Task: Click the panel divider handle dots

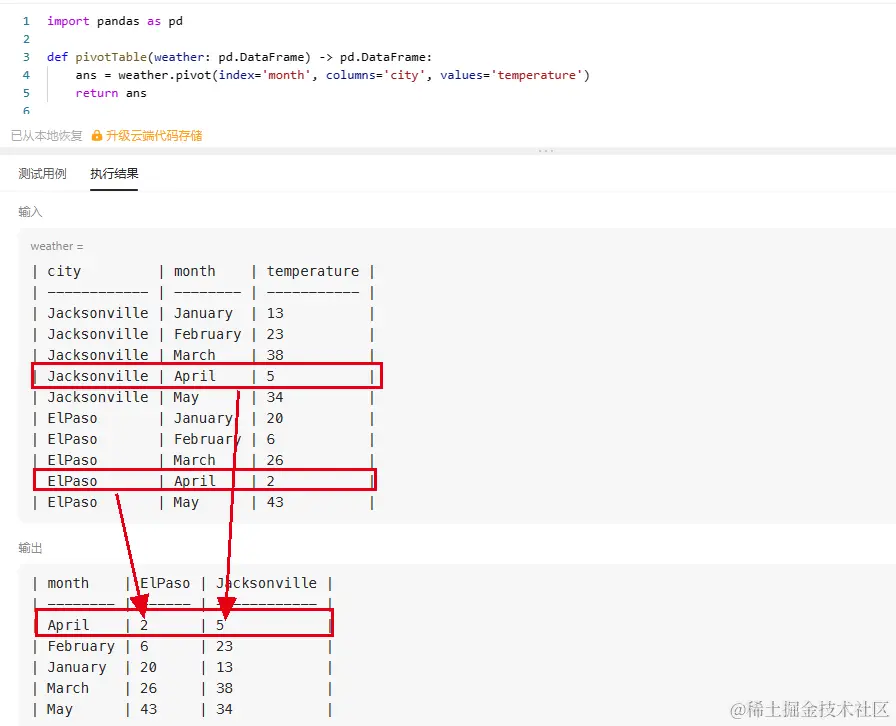Action: point(546,151)
